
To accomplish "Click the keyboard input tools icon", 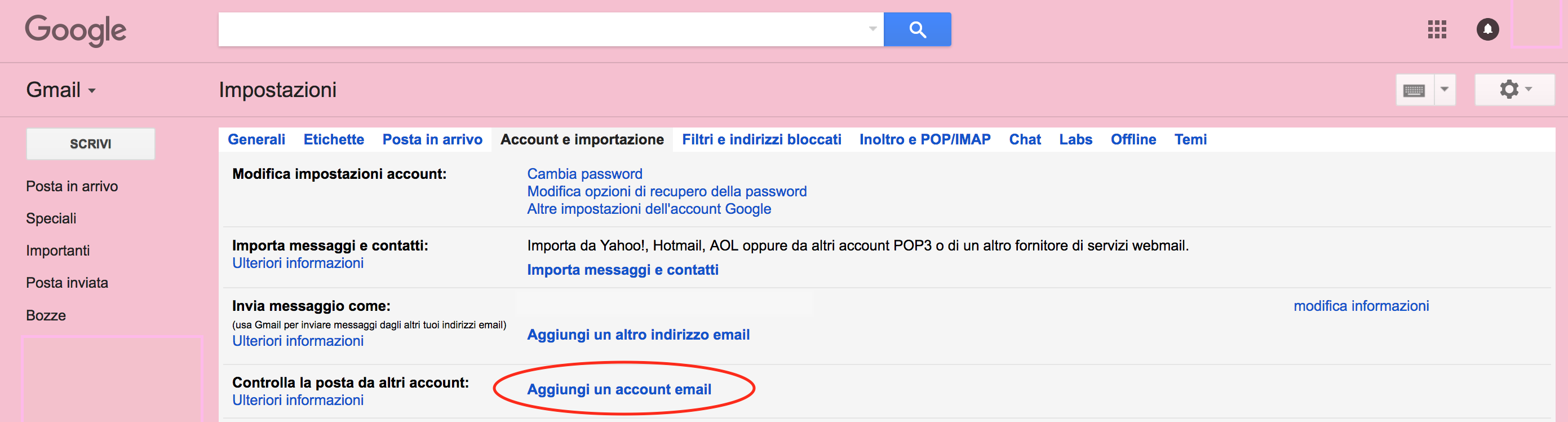I will [x=1414, y=90].
